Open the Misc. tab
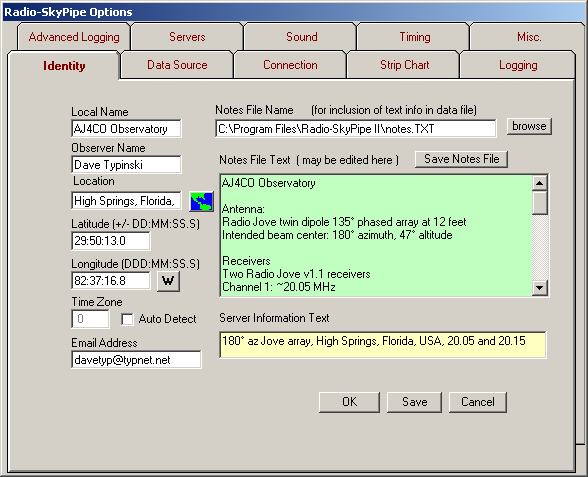Viewport: 588px width, 477px height. [x=529, y=37]
